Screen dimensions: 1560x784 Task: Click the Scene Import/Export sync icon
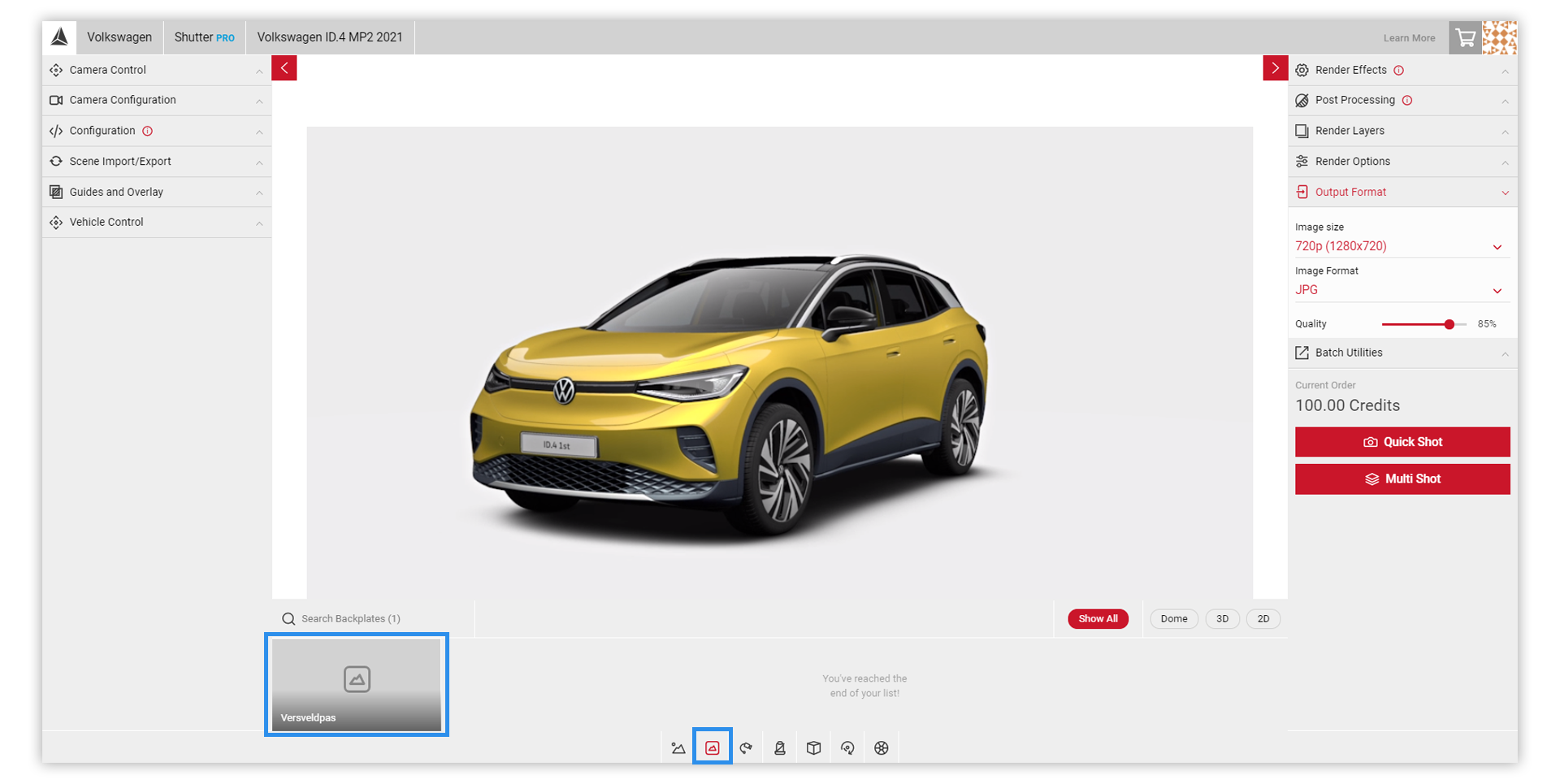click(x=56, y=162)
